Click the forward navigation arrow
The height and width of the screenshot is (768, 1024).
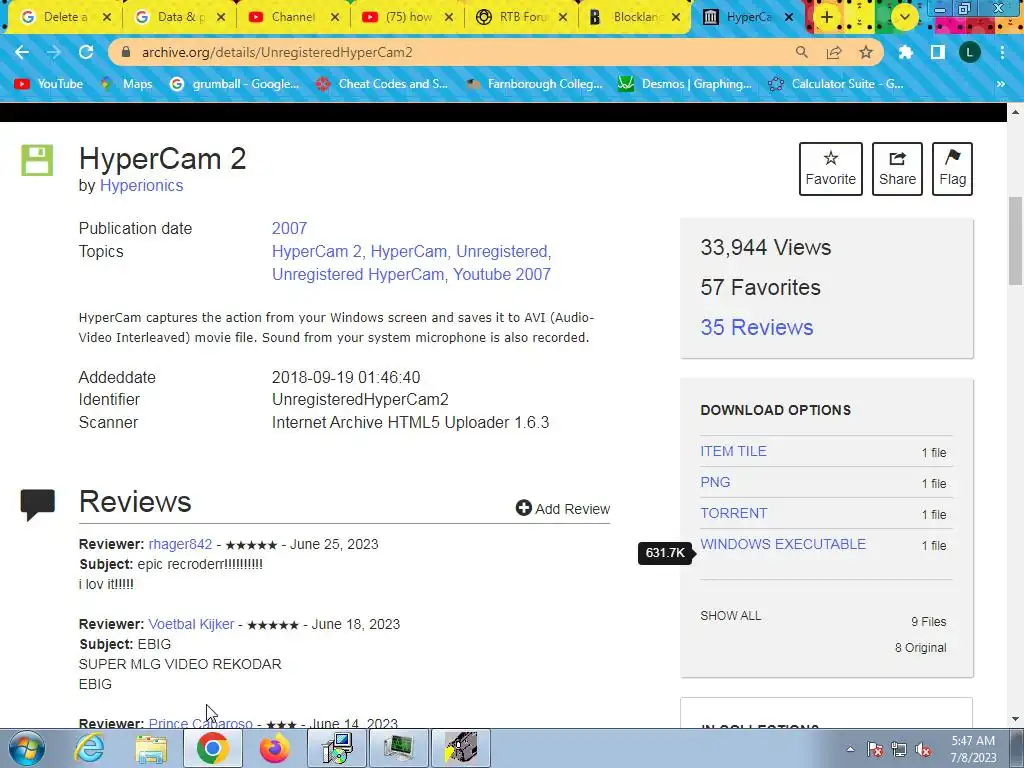point(54,52)
